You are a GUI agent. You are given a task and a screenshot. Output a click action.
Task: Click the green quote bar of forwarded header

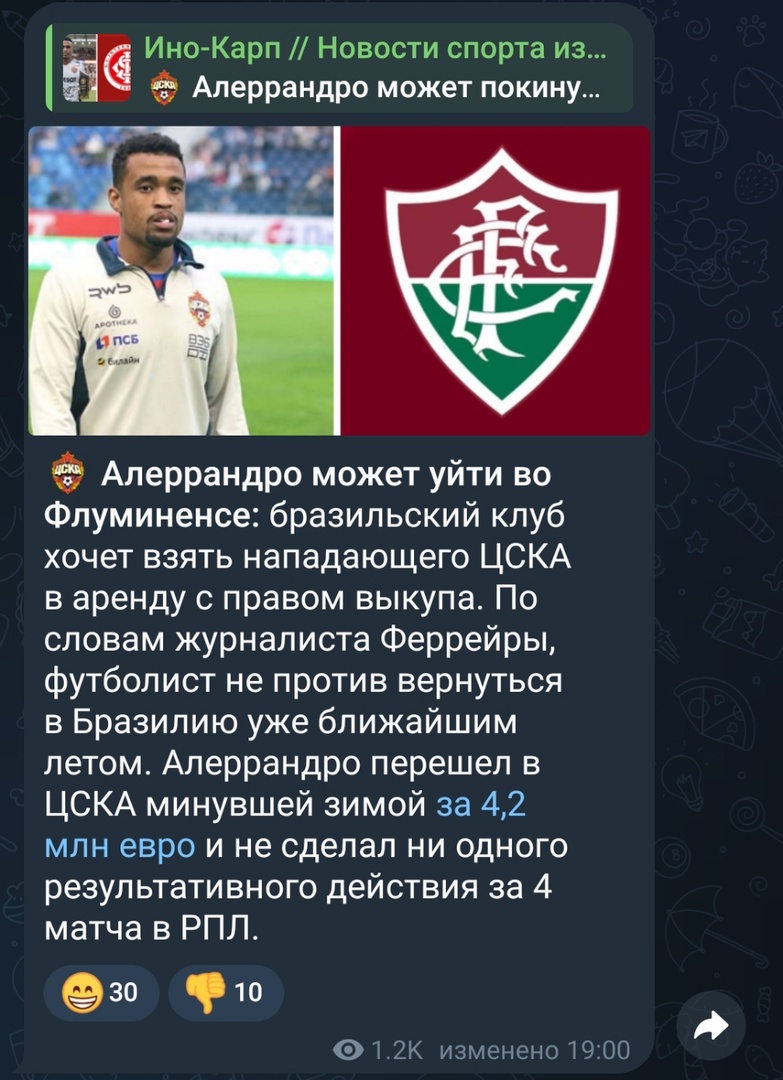pyautogui.click(x=49, y=68)
